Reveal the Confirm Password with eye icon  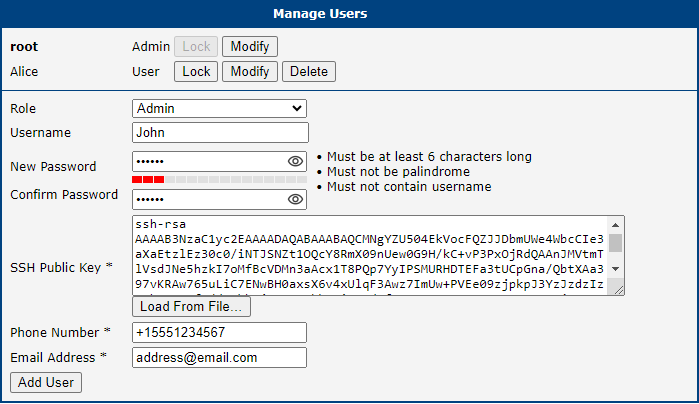coord(295,199)
